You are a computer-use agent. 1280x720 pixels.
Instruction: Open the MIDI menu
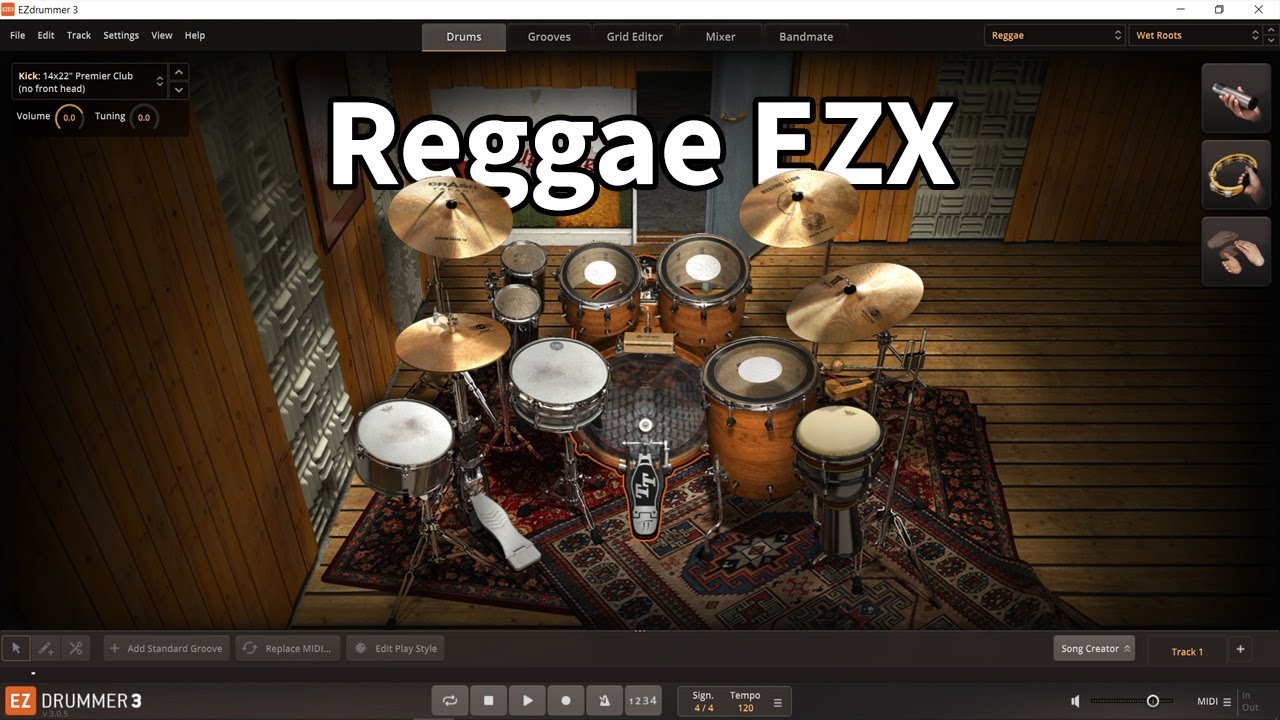pyautogui.click(x=1214, y=702)
